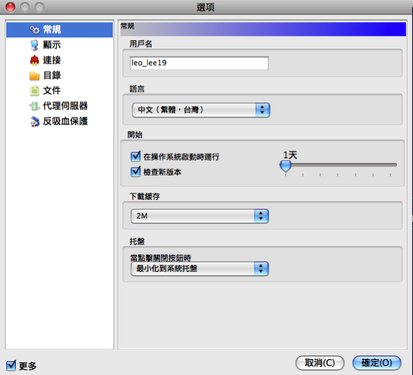
Task: Toggle 在操作系統啟動時運行 checkbox
Action: [135, 156]
